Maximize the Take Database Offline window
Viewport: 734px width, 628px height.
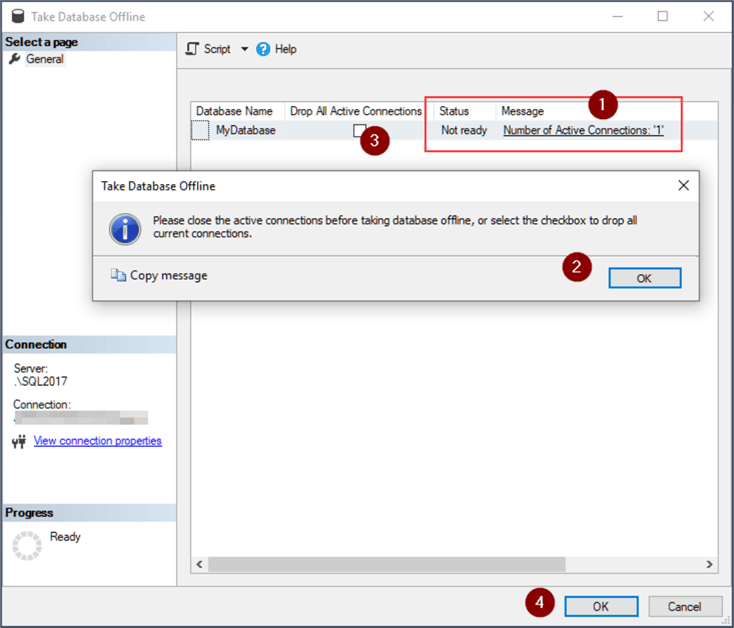pyautogui.click(x=662, y=16)
